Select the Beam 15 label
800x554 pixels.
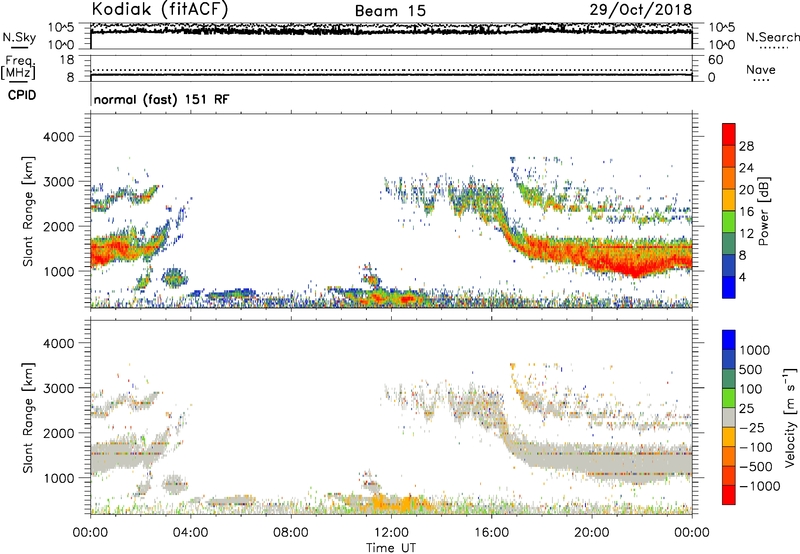(x=390, y=11)
